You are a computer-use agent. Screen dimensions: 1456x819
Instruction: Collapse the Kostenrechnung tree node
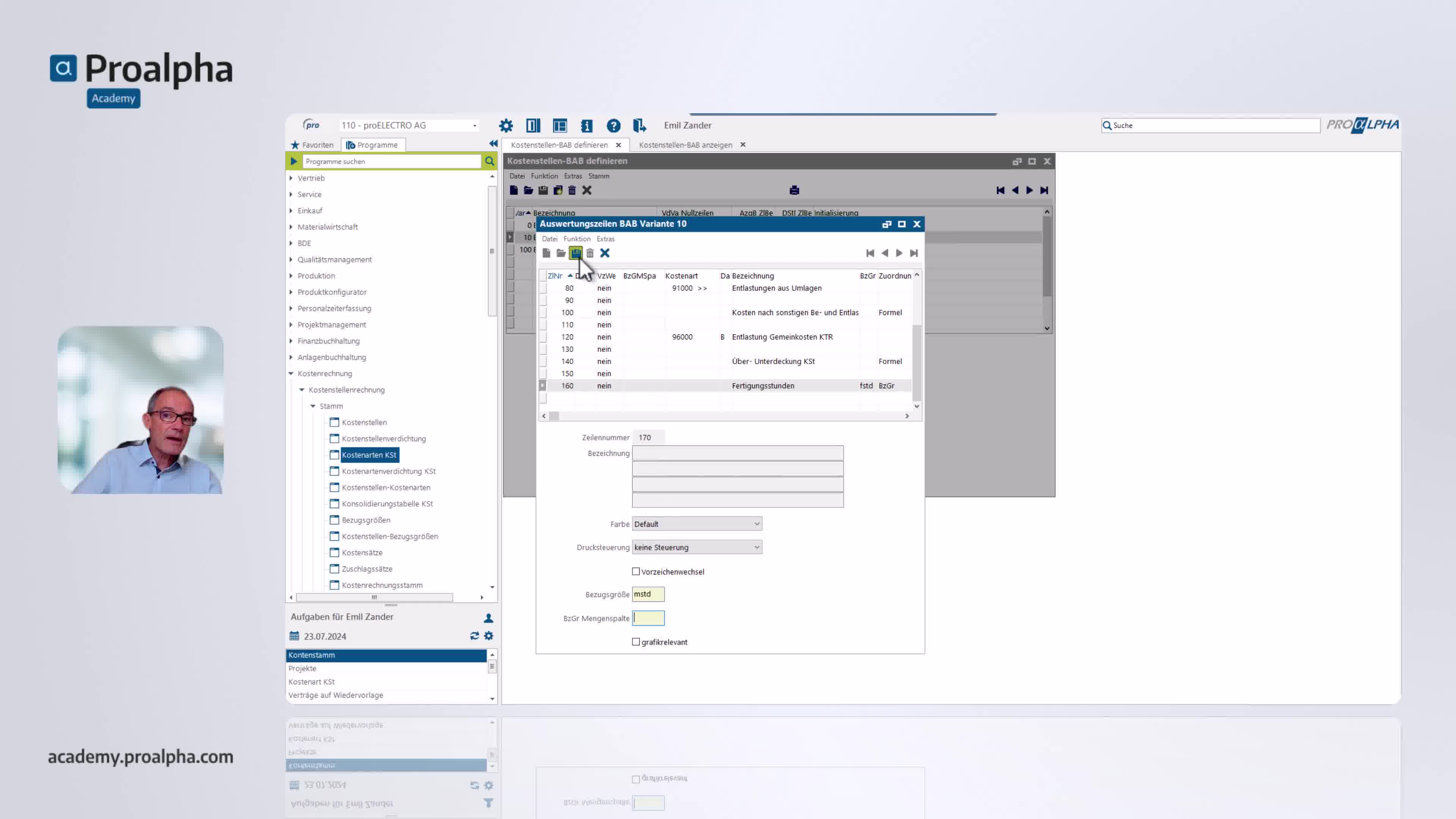pyautogui.click(x=291, y=373)
